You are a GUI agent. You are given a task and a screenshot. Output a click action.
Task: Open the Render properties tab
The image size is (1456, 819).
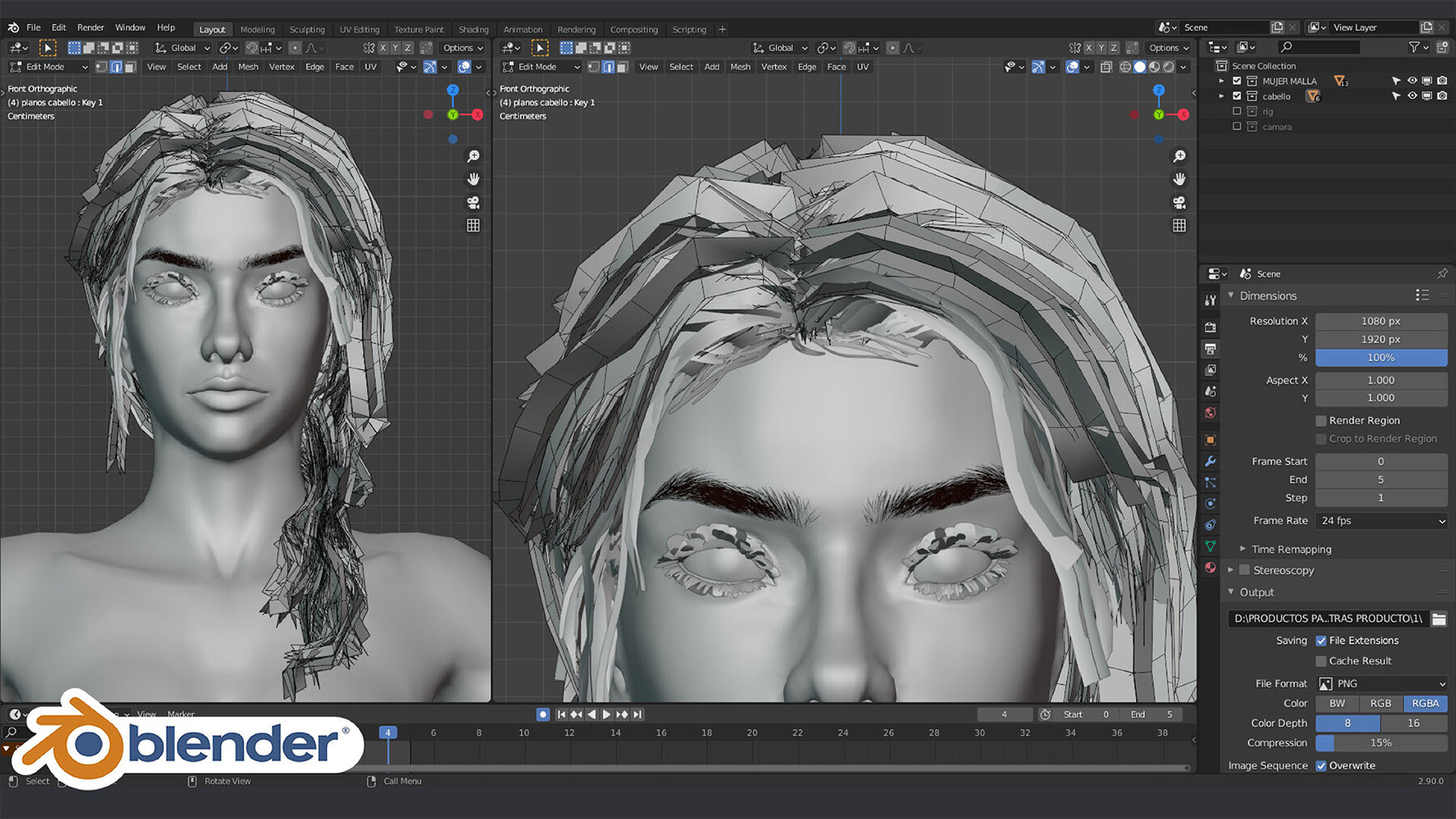(1210, 327)
